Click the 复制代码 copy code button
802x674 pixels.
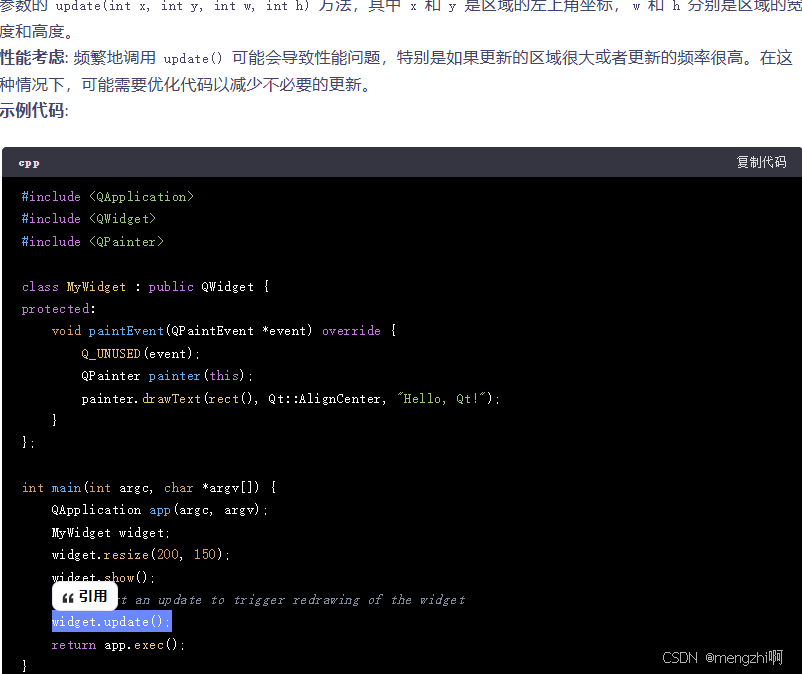[x=761, y=162]
